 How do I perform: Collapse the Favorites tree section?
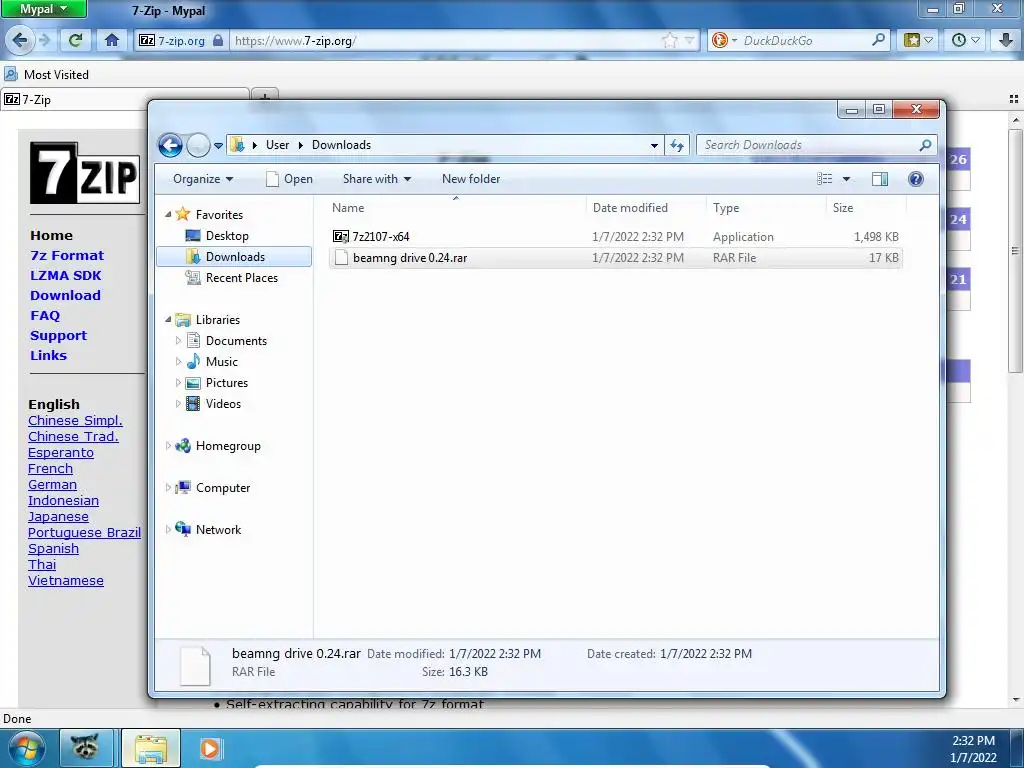pos(168,214)
